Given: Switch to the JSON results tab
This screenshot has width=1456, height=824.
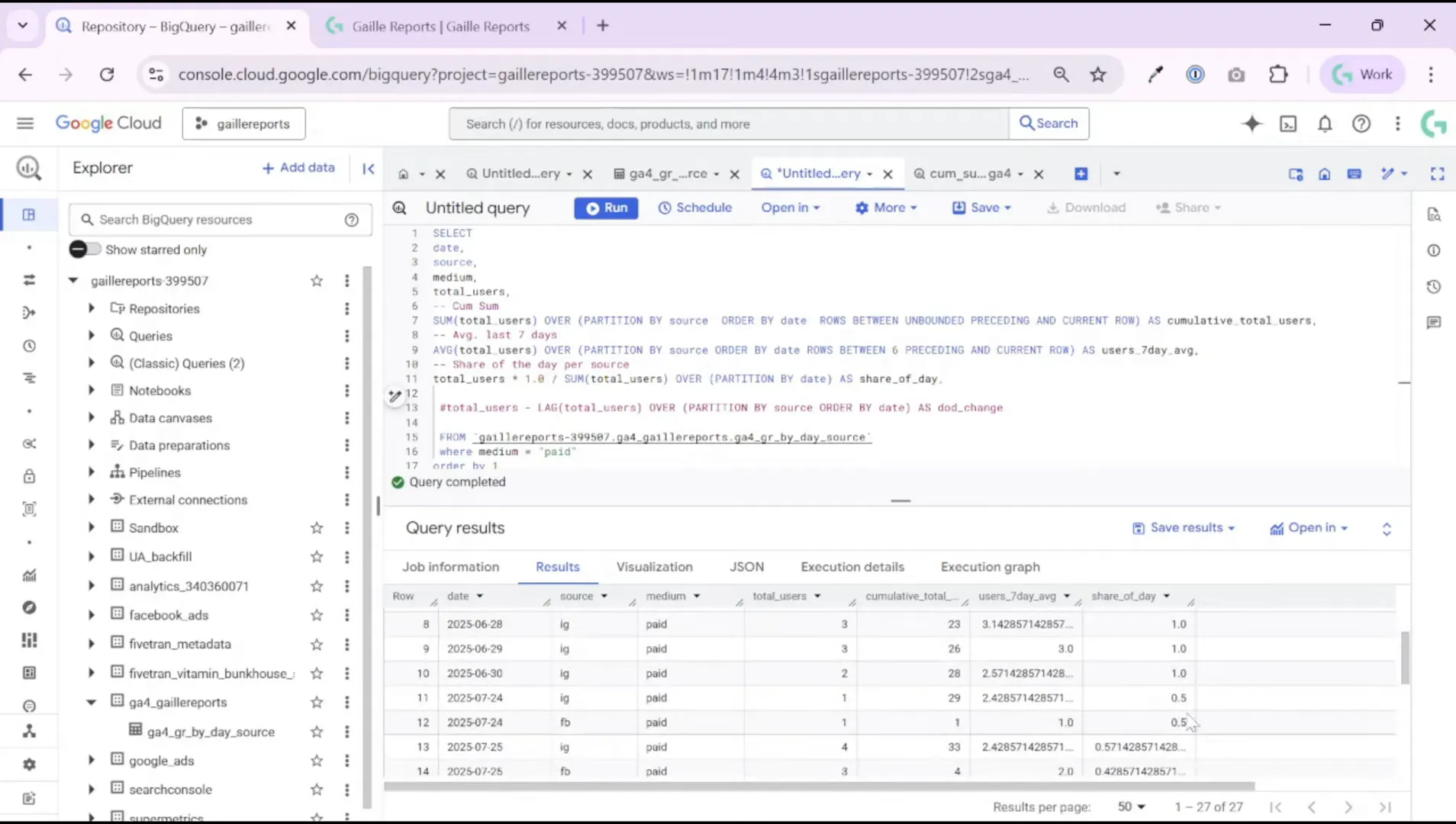Looking at the screenshot, I should point(746,566).
